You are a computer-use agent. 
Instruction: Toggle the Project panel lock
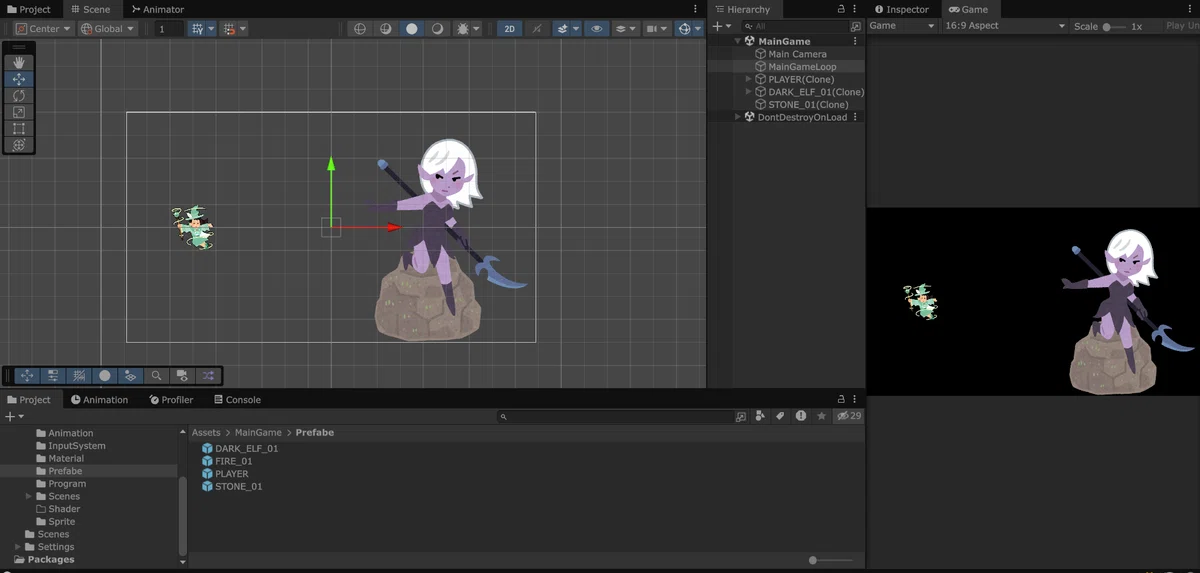[x=842, y=399]
